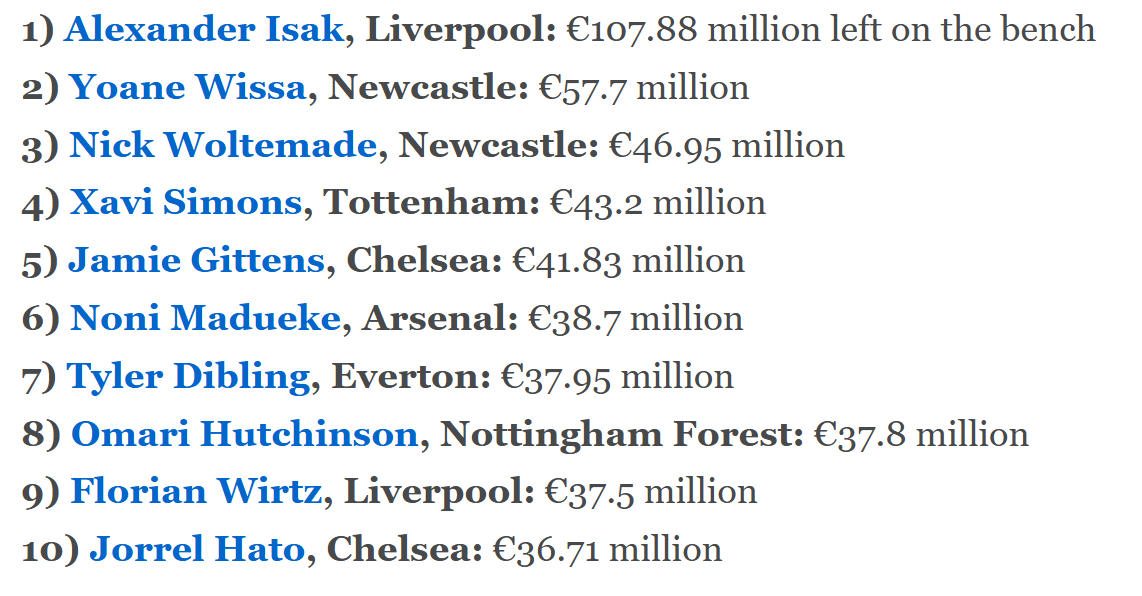Follow the Xavi Simons link
Viewport: 1142px width, 596px height.
pyautogui.click(x=186, y=203)
